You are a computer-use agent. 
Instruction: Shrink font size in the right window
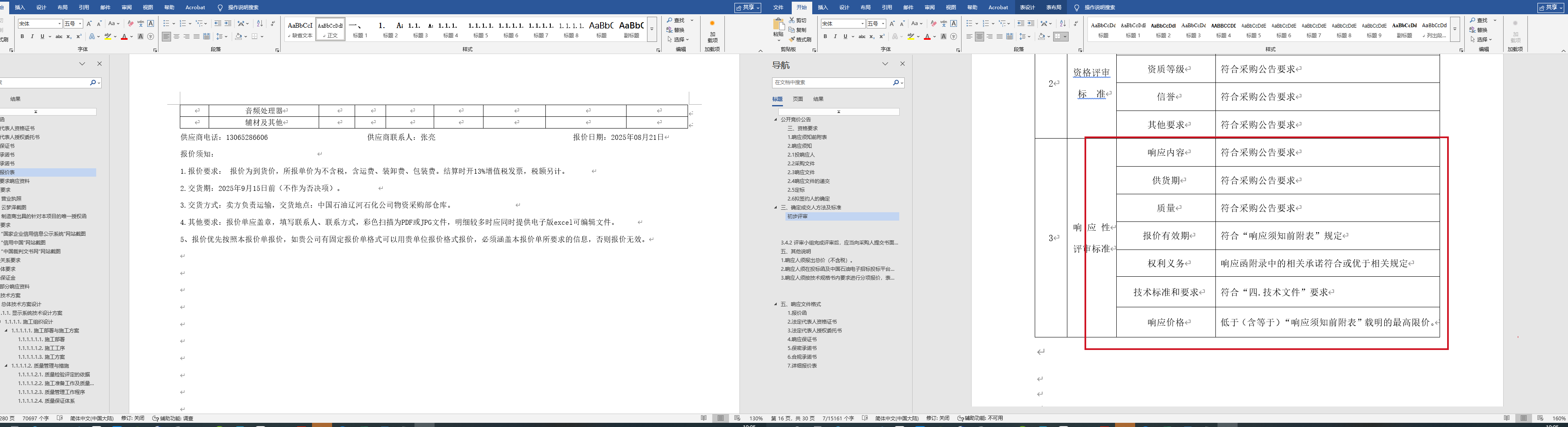tap(902, 24)
